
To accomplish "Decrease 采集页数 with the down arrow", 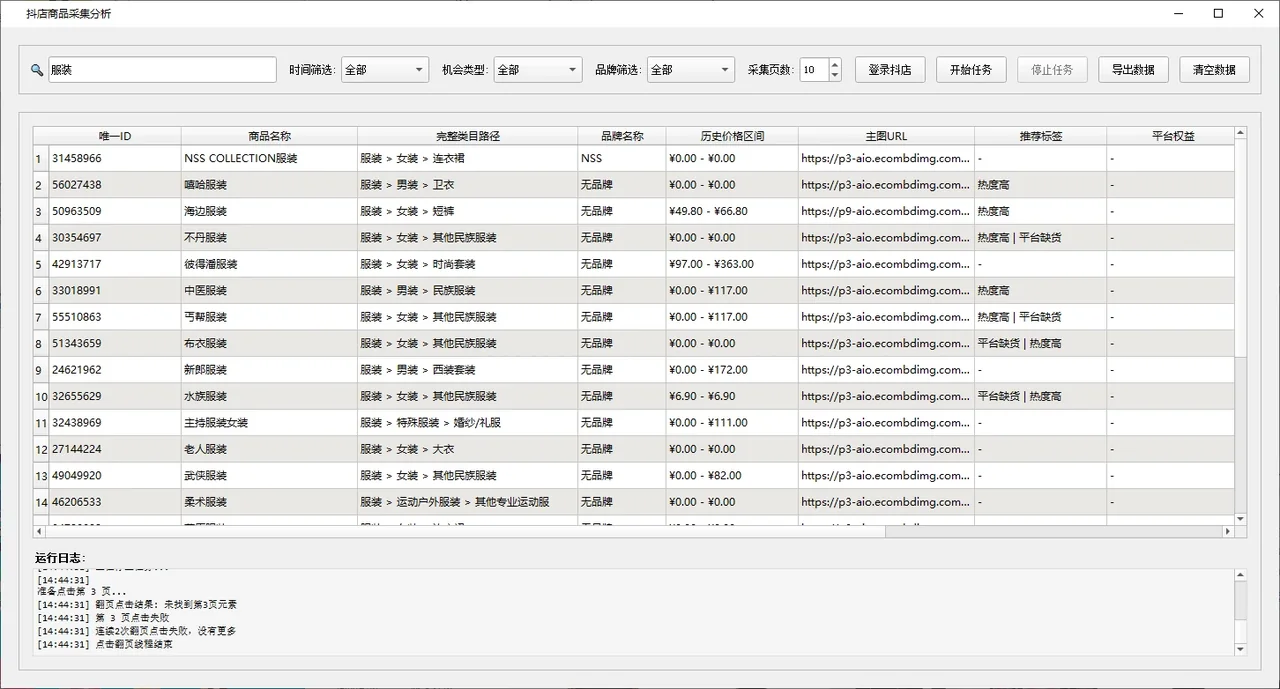I will 835,76.
